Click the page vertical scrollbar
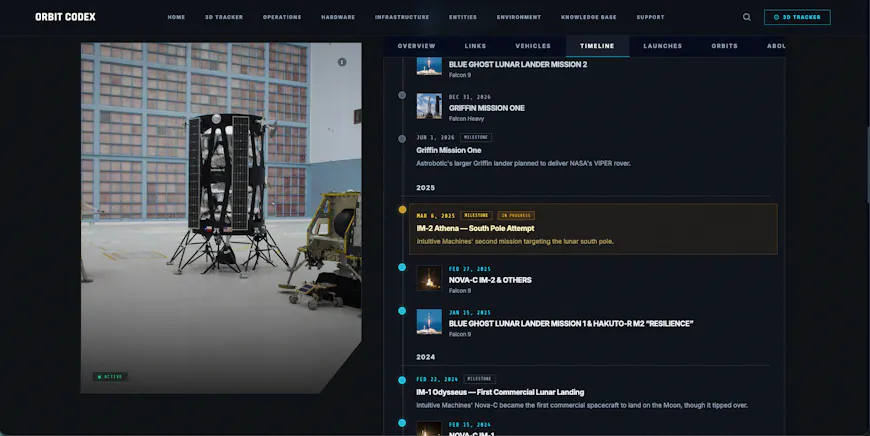 click(867, 165)
